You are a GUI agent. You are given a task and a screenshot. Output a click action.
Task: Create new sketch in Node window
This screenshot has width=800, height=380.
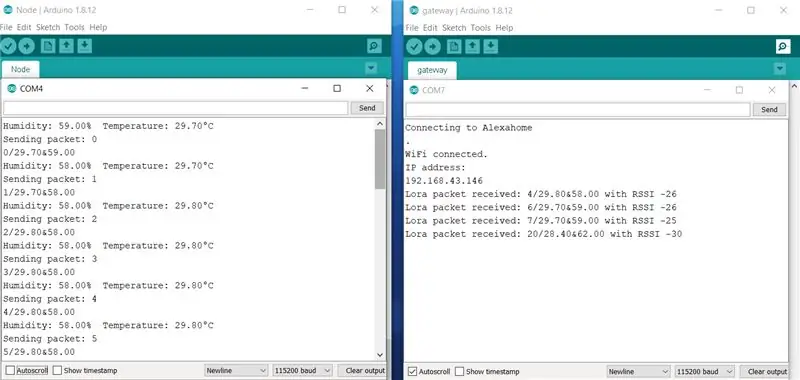(48, 46)
